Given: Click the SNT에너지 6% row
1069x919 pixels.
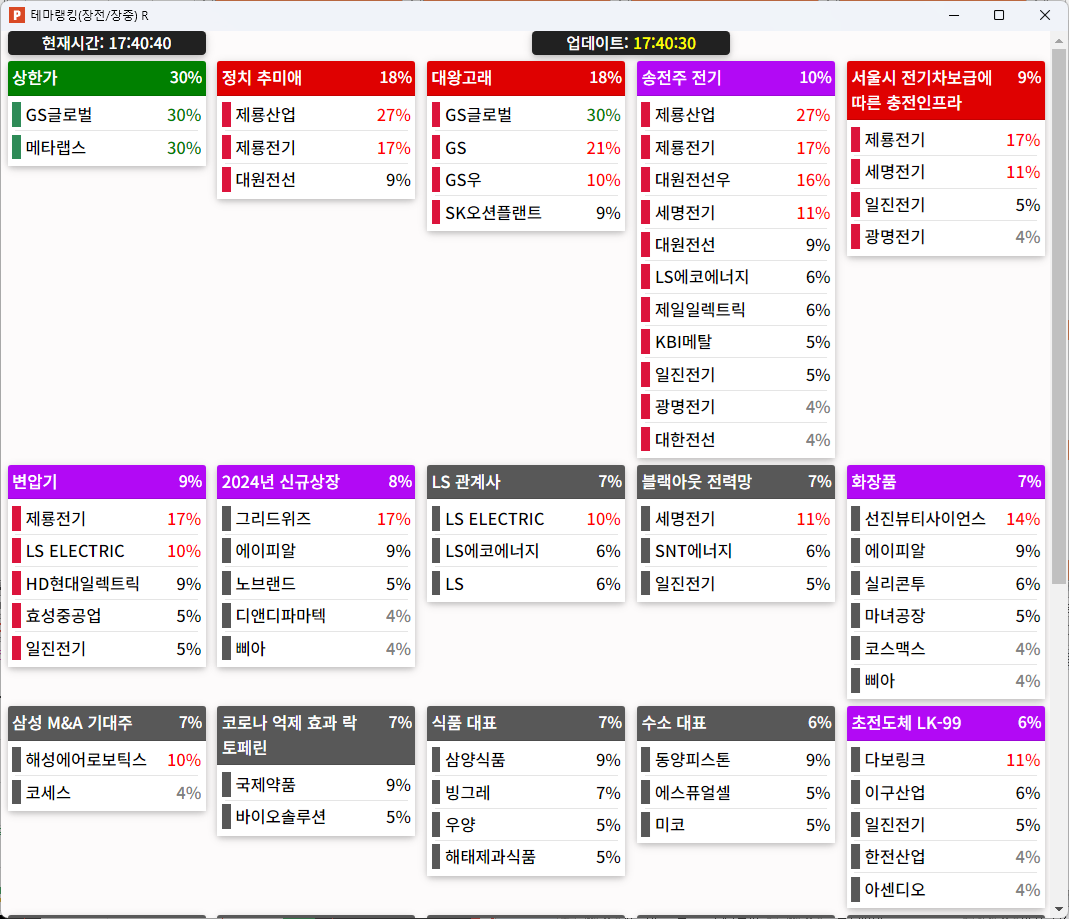Looking at the screenshot, I should coord(736,552).
